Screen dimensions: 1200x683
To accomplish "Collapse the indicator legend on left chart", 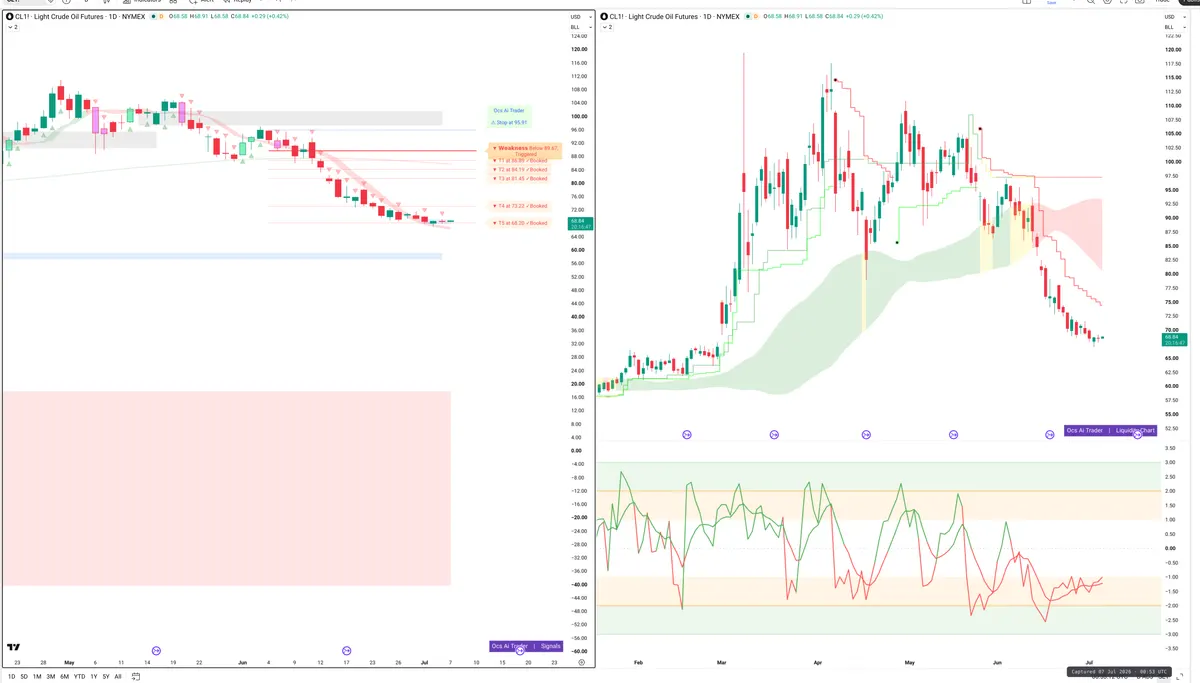I will tap(12, 27).
